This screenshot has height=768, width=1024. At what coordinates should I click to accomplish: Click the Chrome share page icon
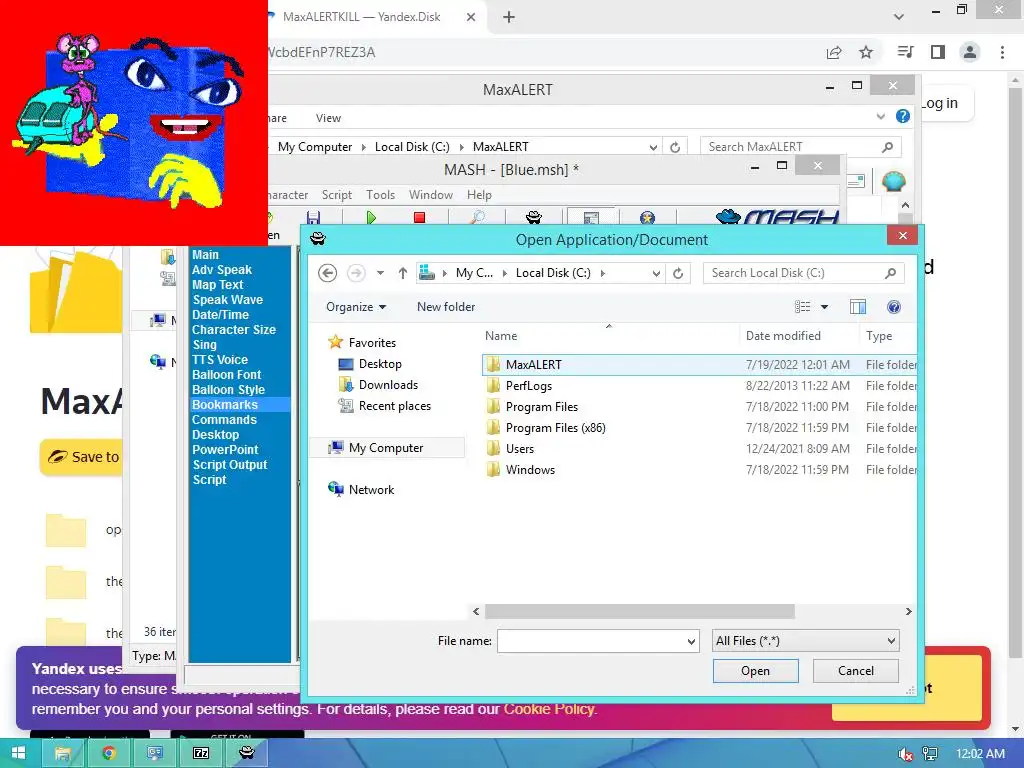(834, 52)
